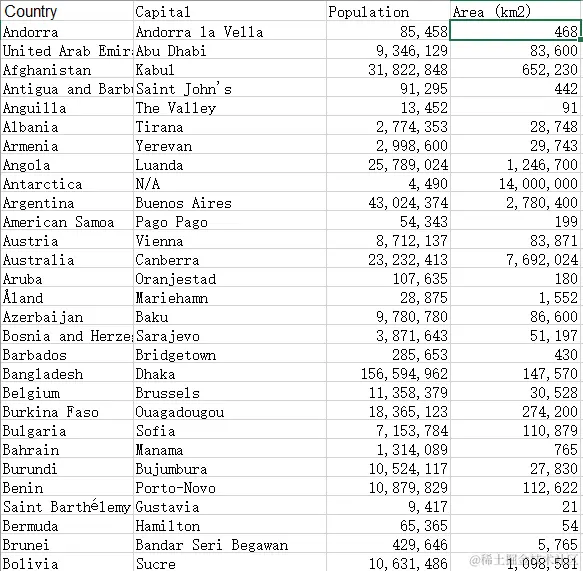
Task: Click the United Arab Emirates cell
Action: click(67, 49)
